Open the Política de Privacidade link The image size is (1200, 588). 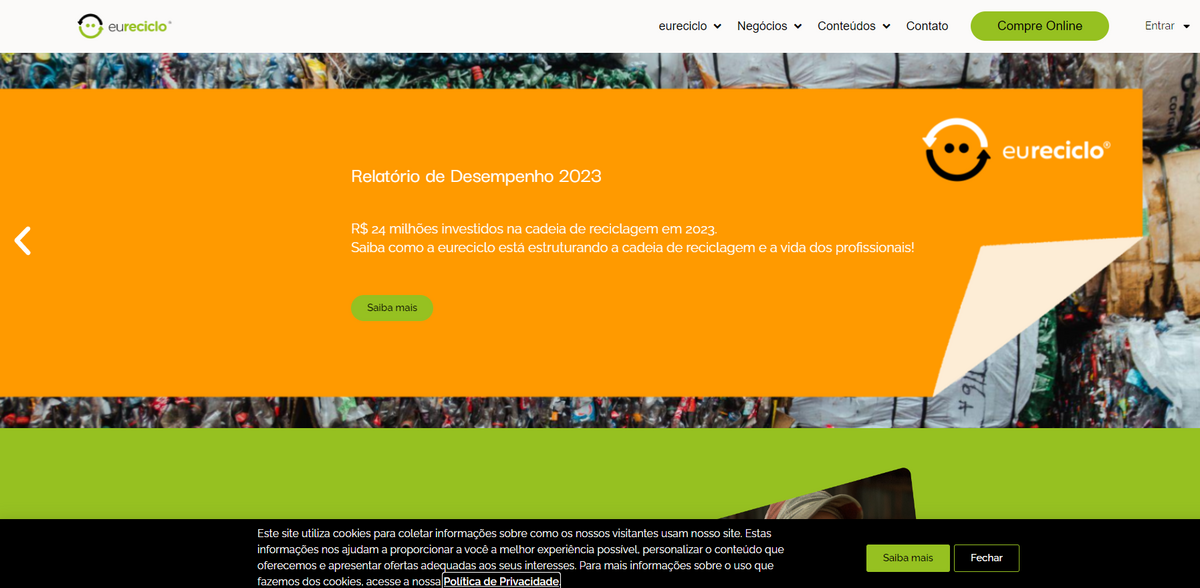(502, 581)
